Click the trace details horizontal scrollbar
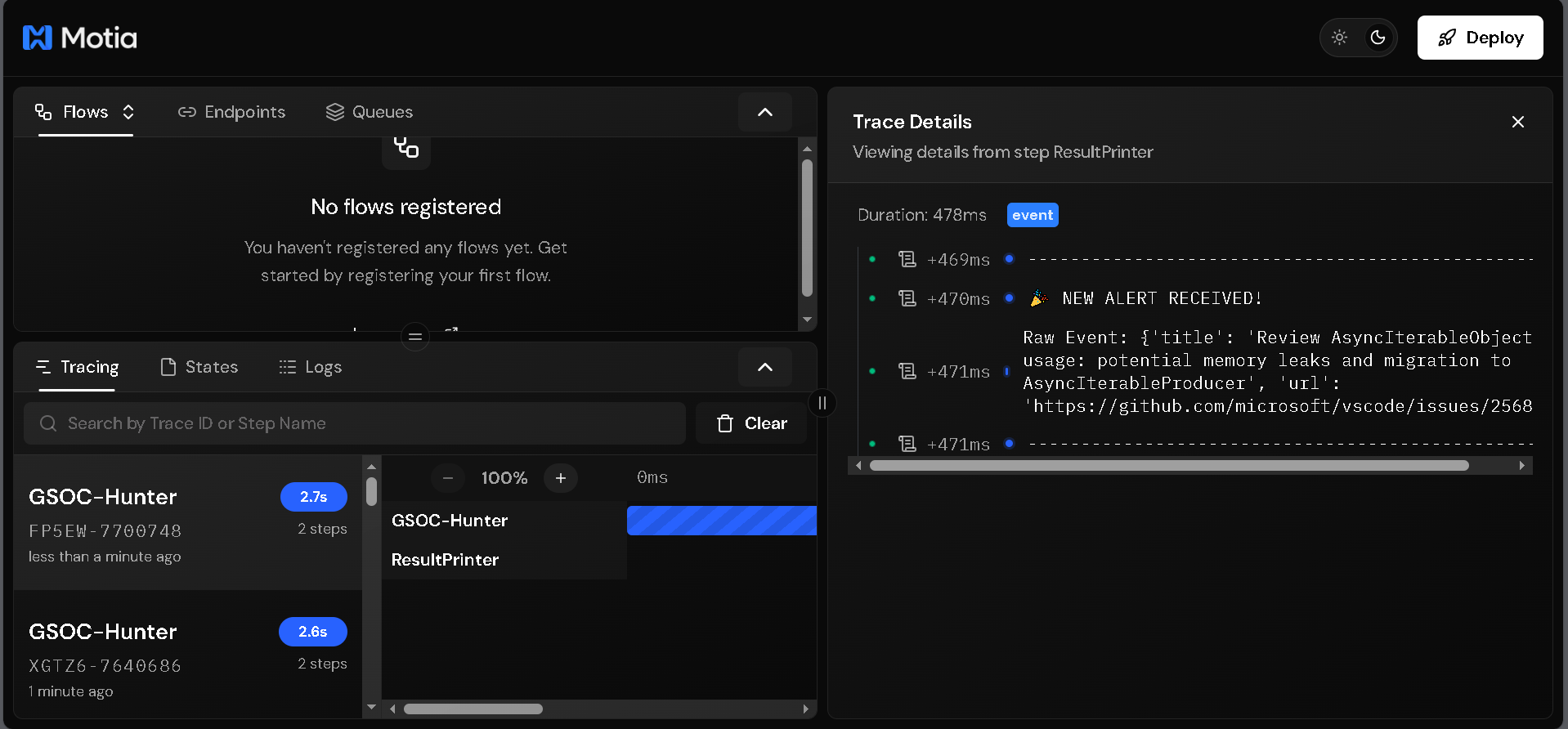The width and height of the screenshot is (1568, 729). click(x=1169, y=466)
